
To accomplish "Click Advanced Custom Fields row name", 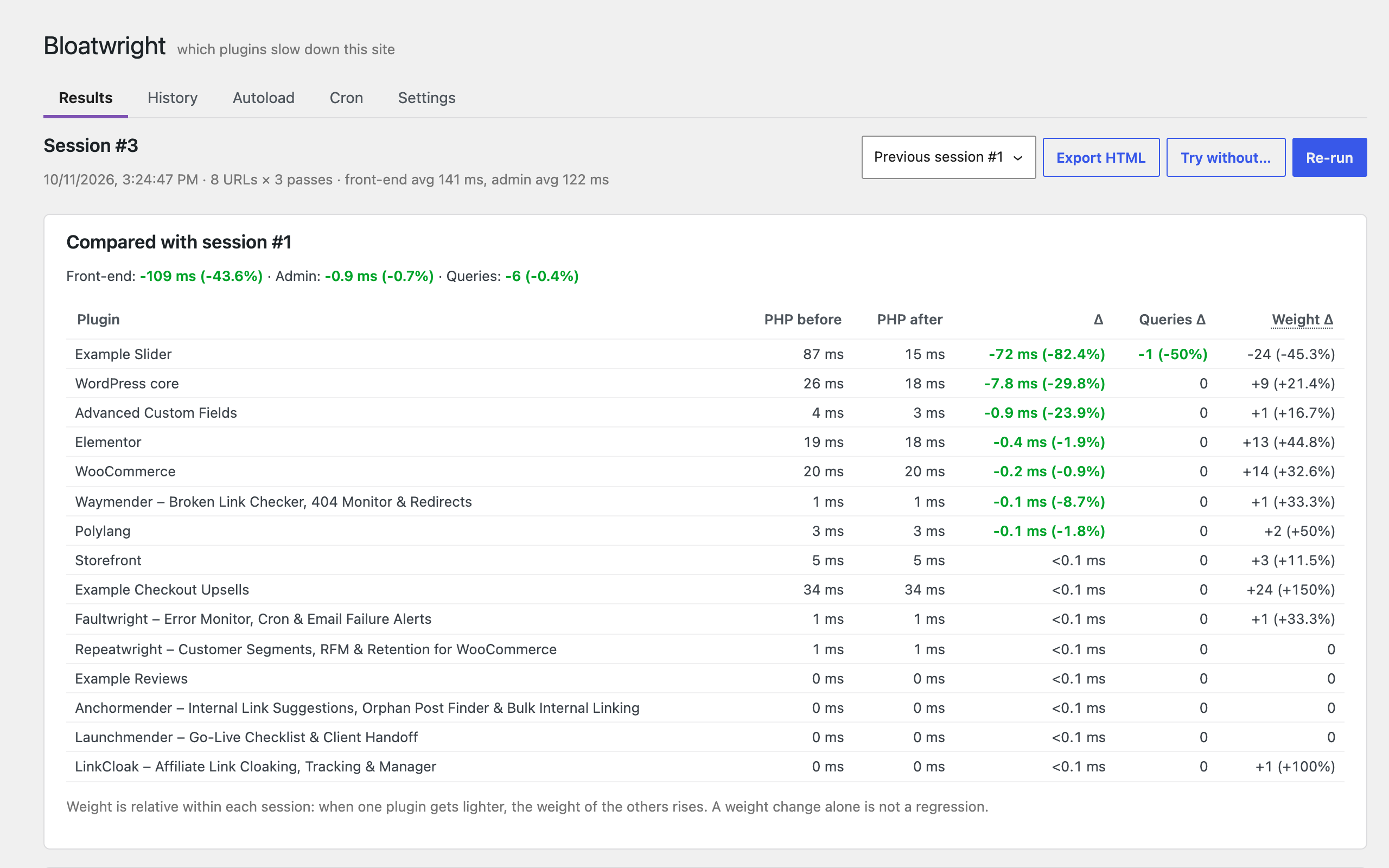I will [x=156, y=413].
